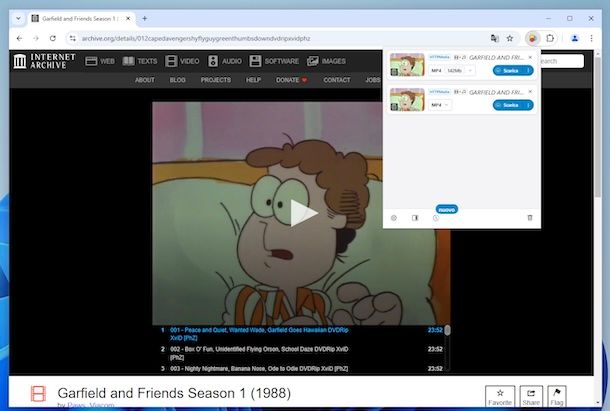Expand the MP4 format dropdown of the second video
The width and height of the screenshot is (610, 411).
[440, 105]
